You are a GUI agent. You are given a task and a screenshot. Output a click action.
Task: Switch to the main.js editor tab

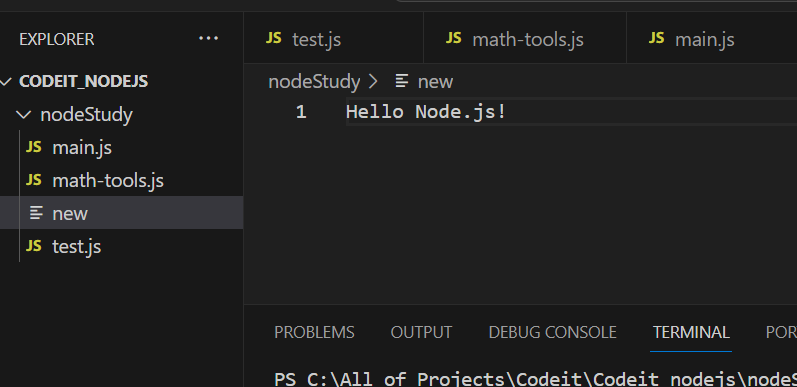[x=712, y=38]
